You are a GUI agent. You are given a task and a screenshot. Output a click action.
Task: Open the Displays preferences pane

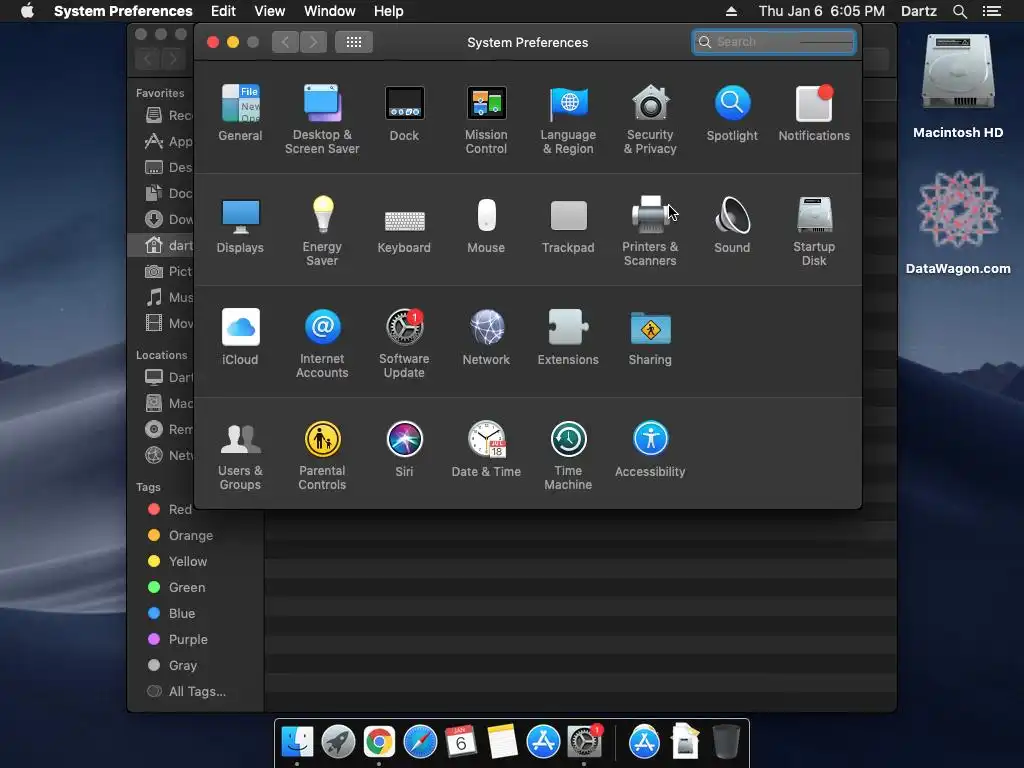[x=240, y=225]
